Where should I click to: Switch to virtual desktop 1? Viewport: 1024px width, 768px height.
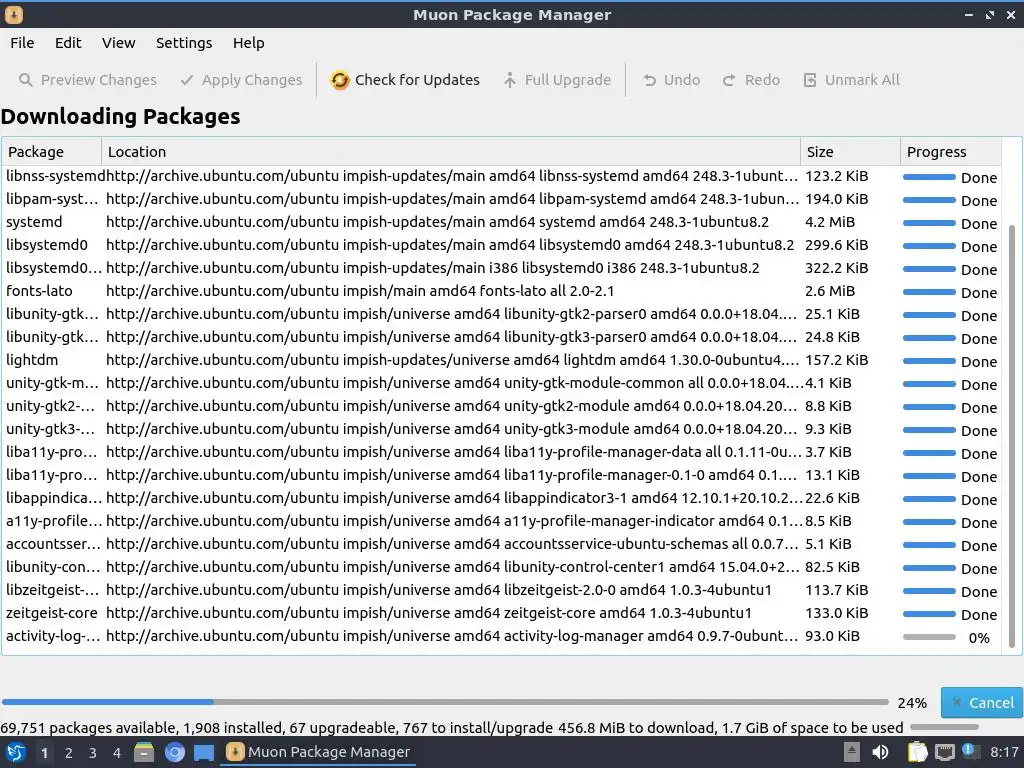[44, 753]
